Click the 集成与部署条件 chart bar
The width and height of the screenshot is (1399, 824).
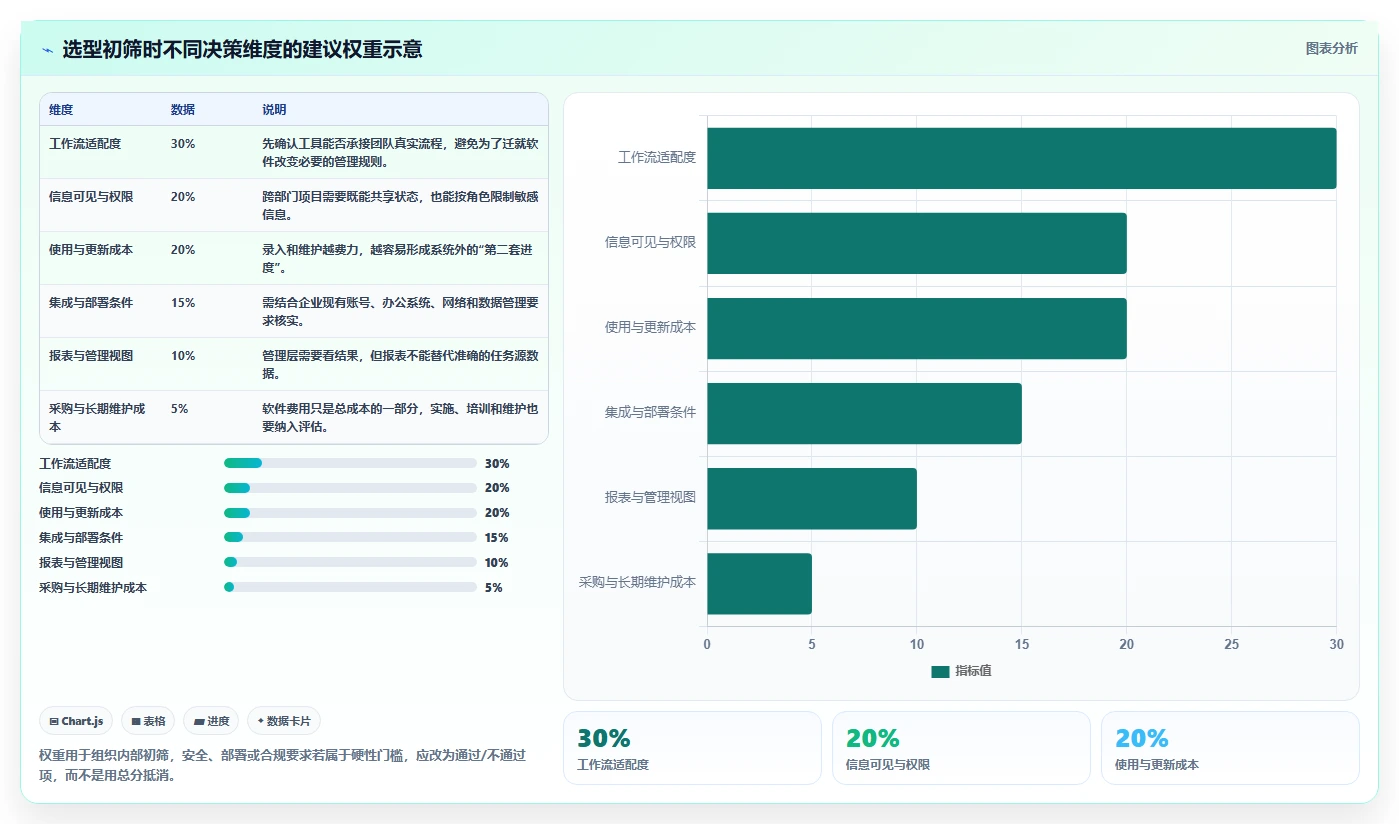tap(864, 413)
